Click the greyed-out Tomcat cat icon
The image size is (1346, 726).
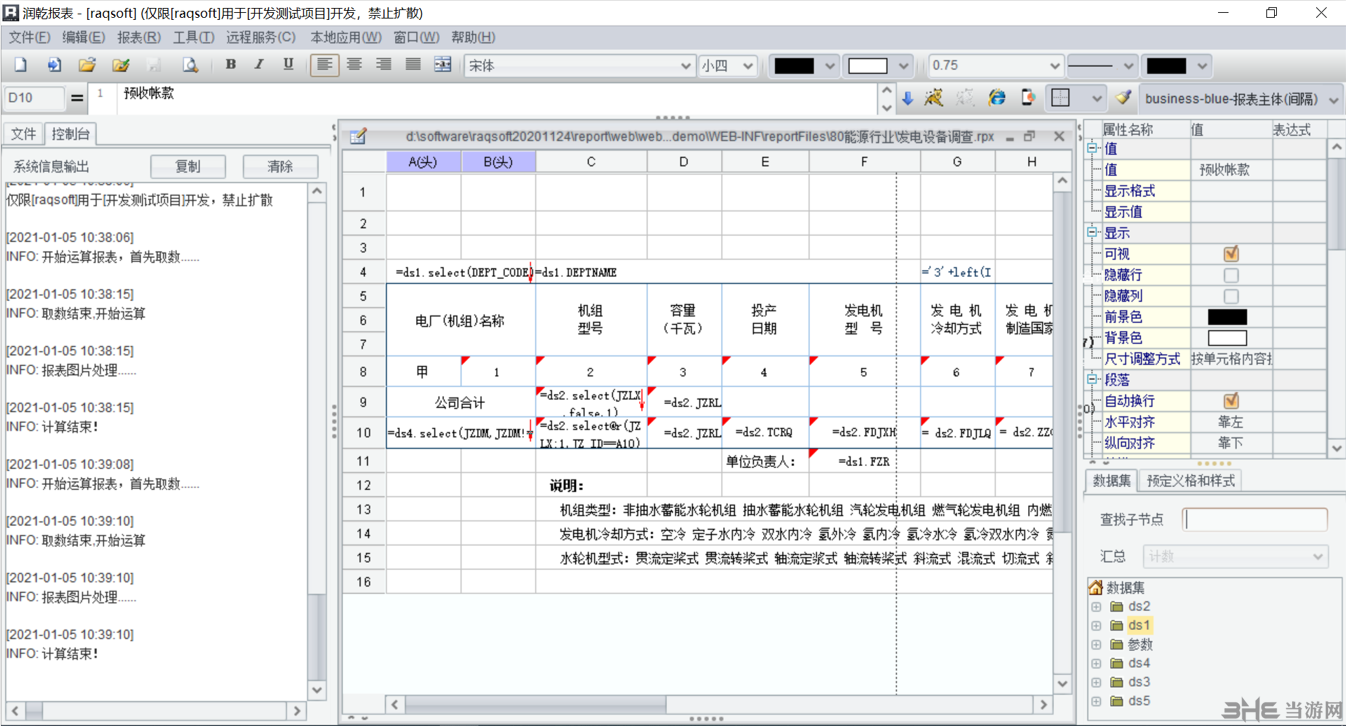965,97
